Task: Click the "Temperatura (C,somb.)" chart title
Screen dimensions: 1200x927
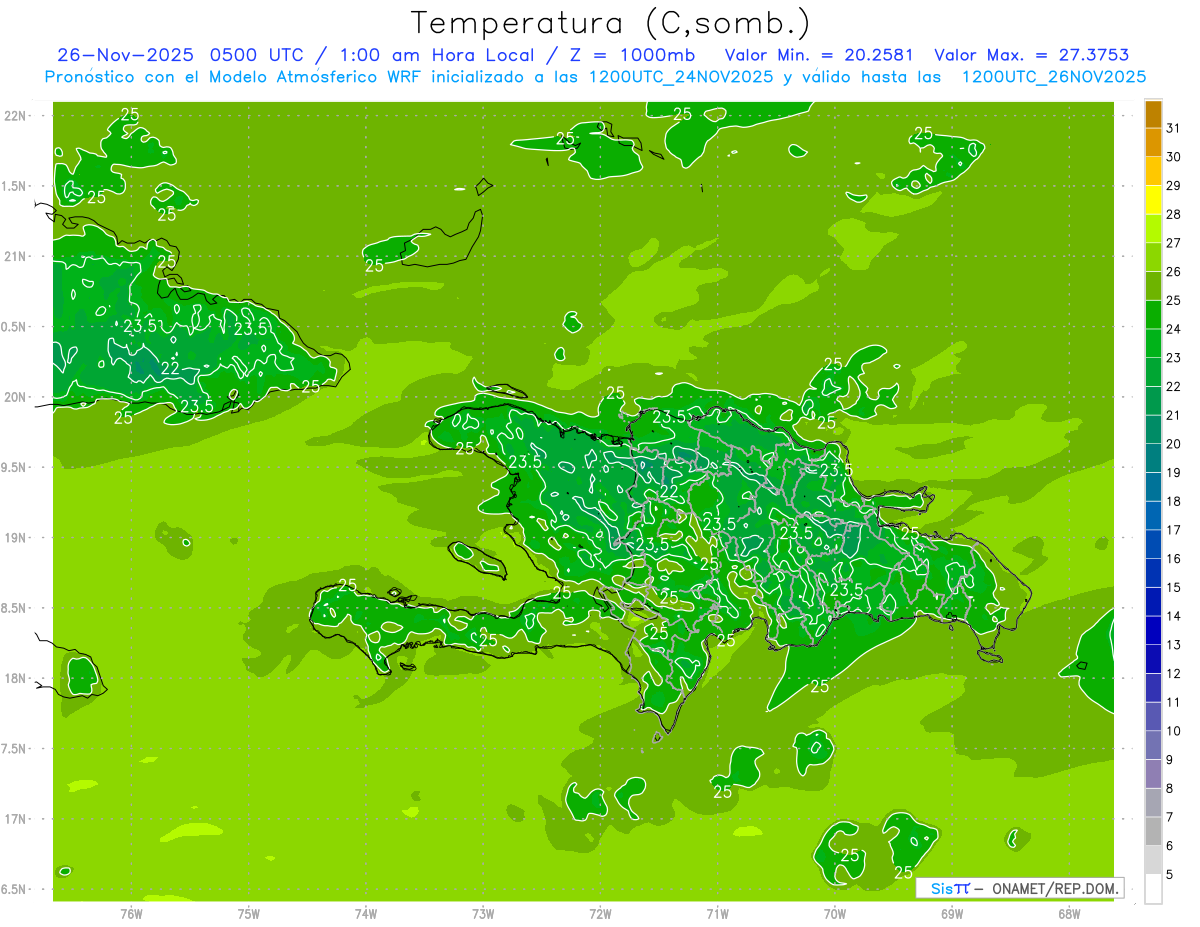Action: [610, 22]
